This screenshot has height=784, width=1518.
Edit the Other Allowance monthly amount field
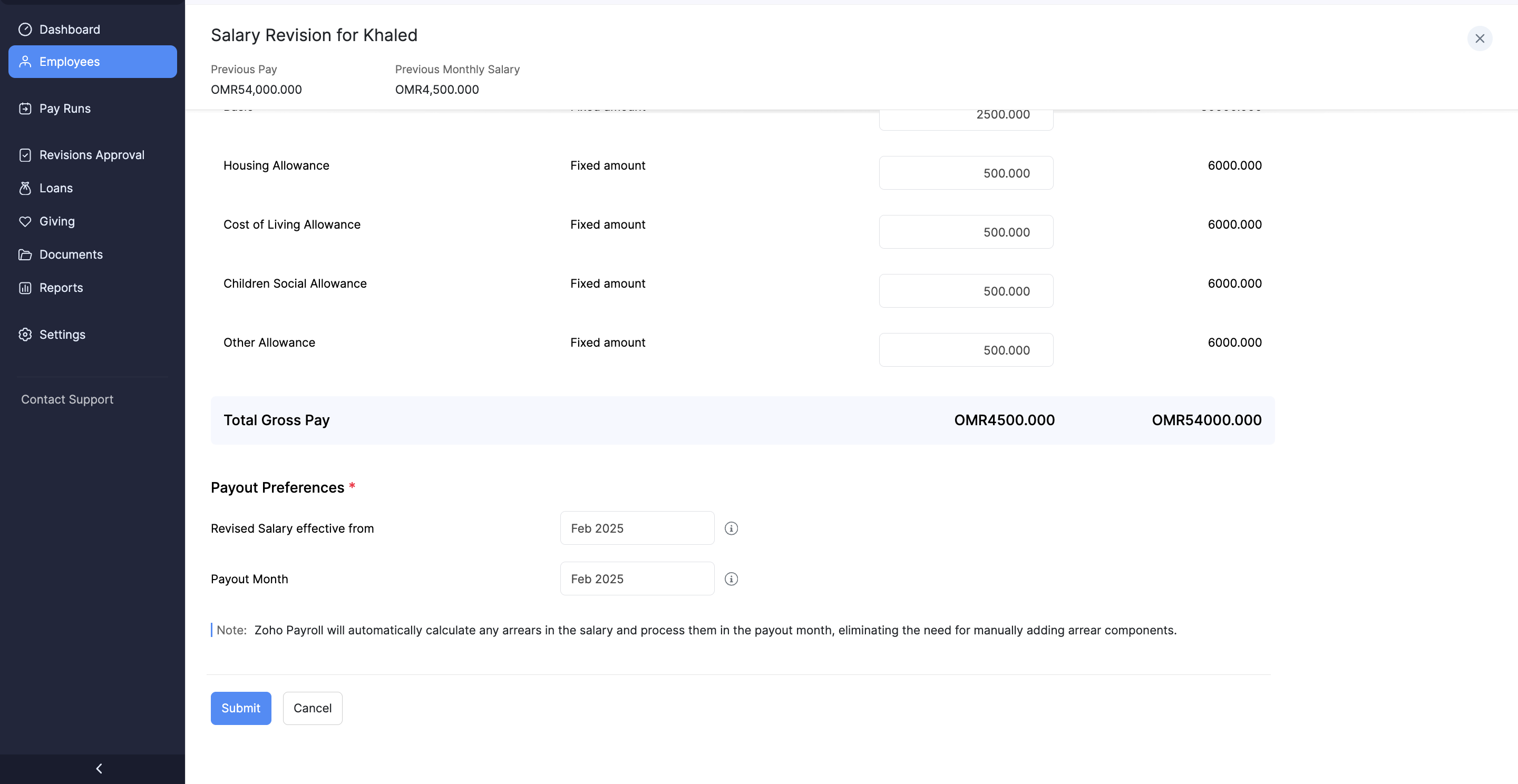coord(965,350)
